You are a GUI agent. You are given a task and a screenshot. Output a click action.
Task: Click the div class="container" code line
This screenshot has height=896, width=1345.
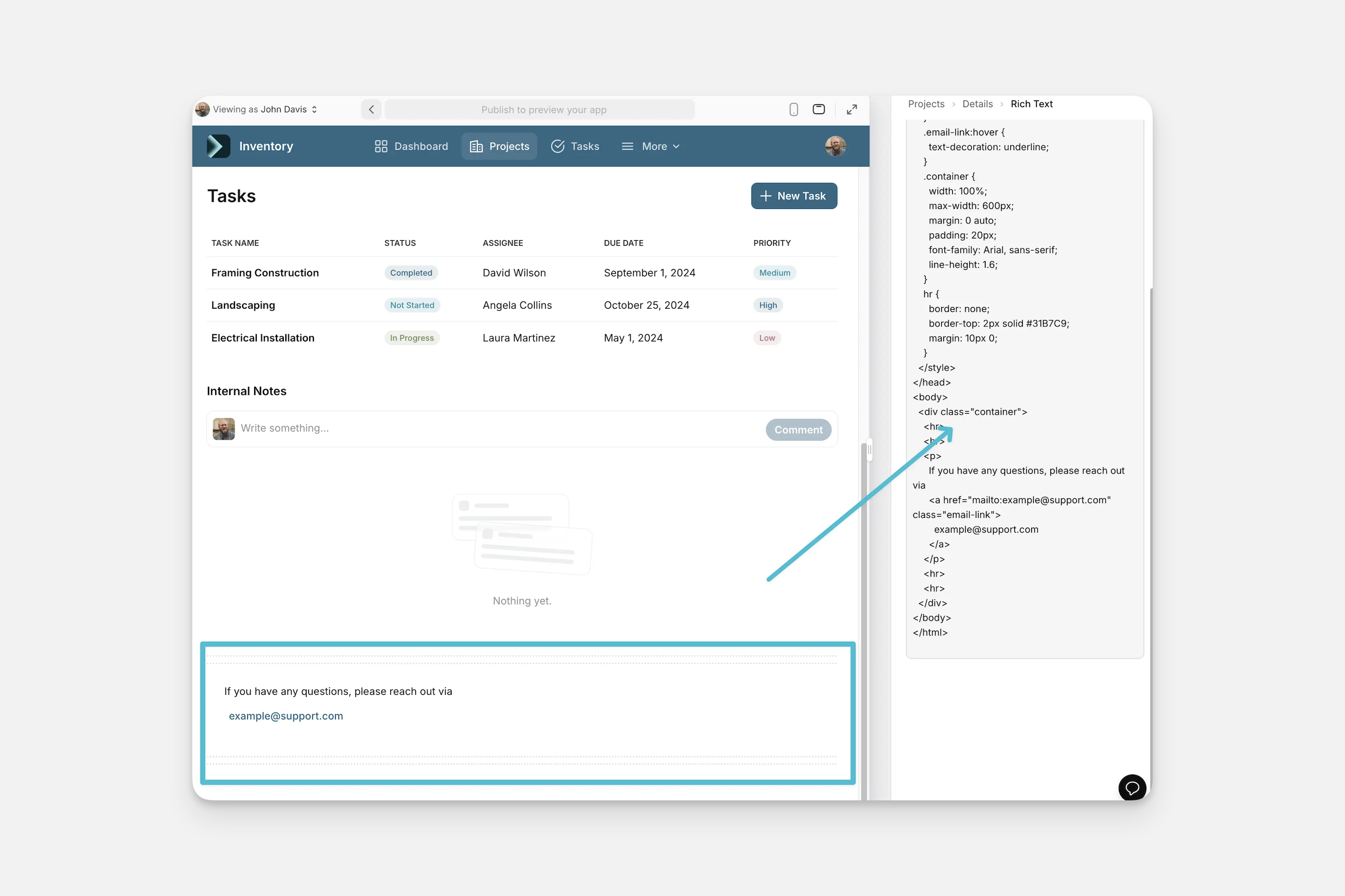click(972, 412)
